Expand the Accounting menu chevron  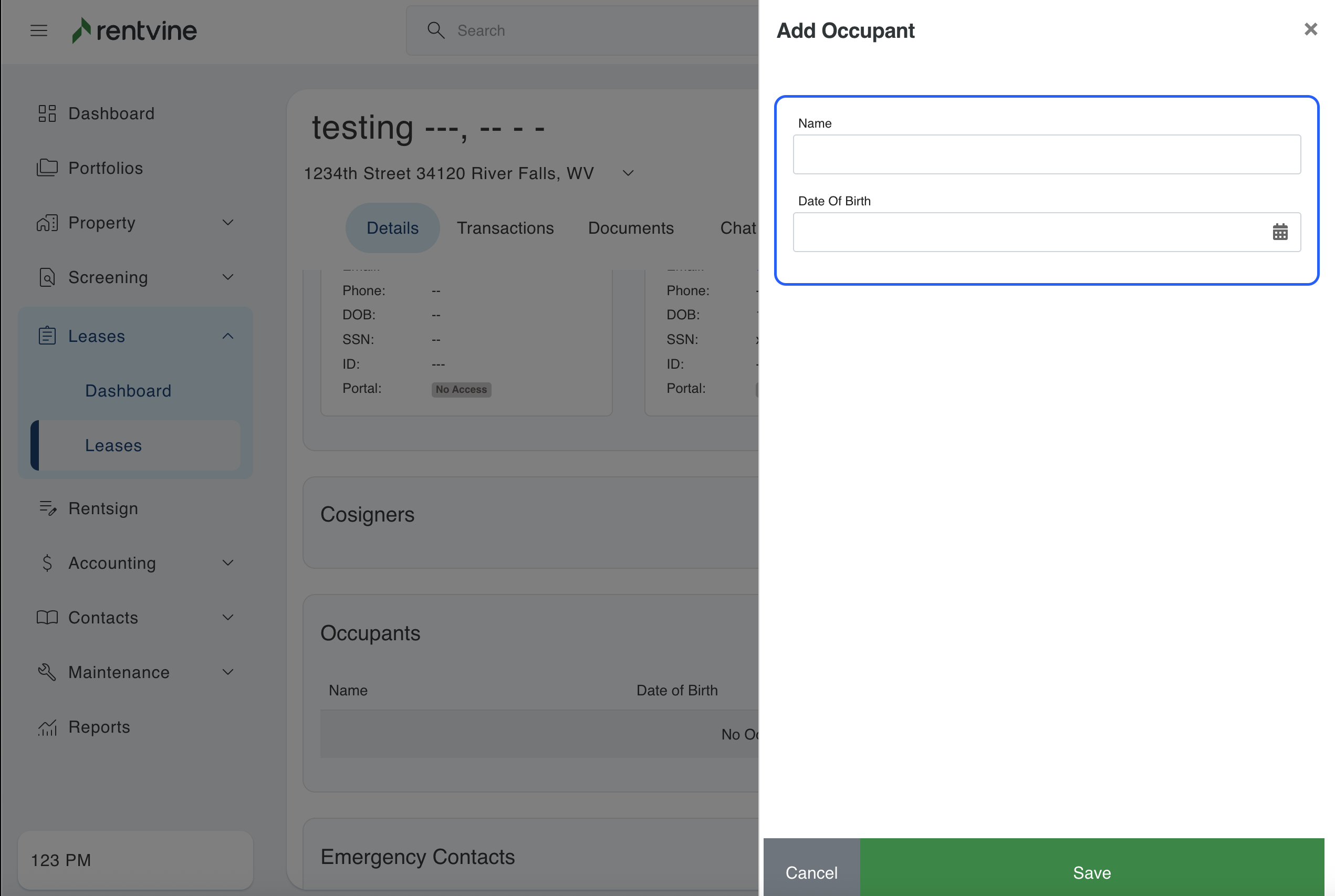point(228,563)
